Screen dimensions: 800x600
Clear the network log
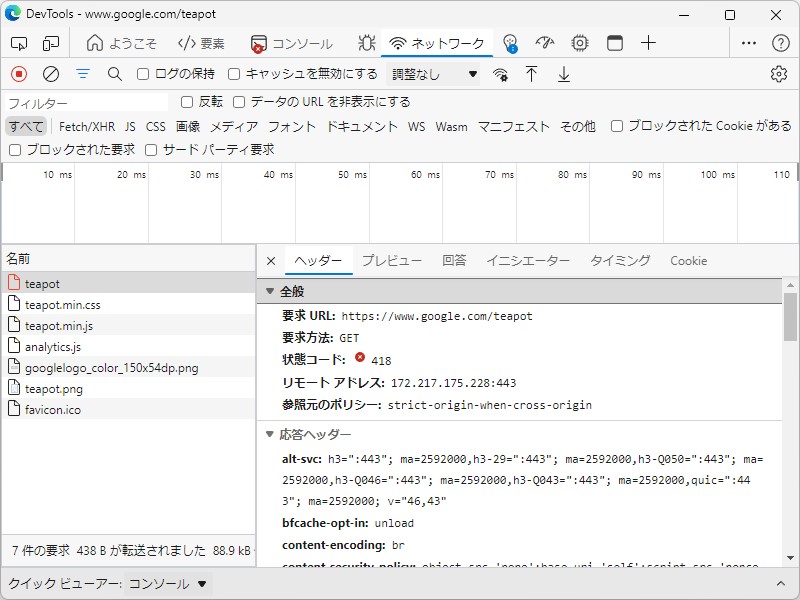[51, 74]
